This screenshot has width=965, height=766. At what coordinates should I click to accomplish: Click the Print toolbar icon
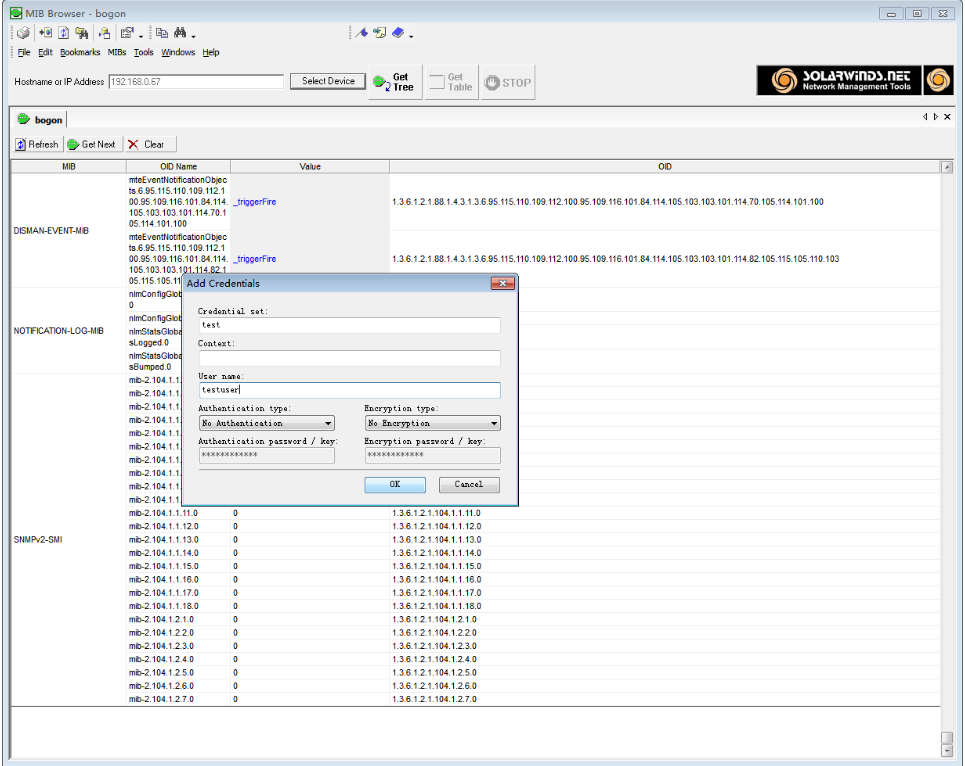point(22,33)
